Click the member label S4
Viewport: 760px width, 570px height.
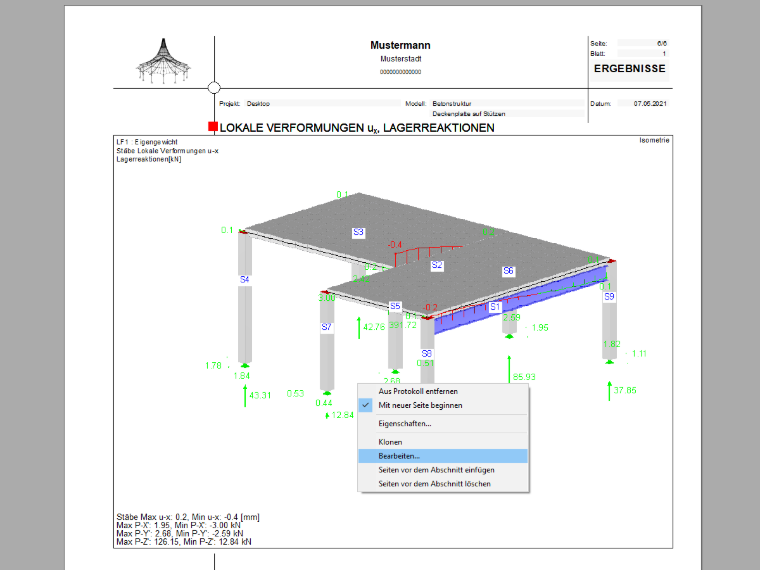(244, 280)
